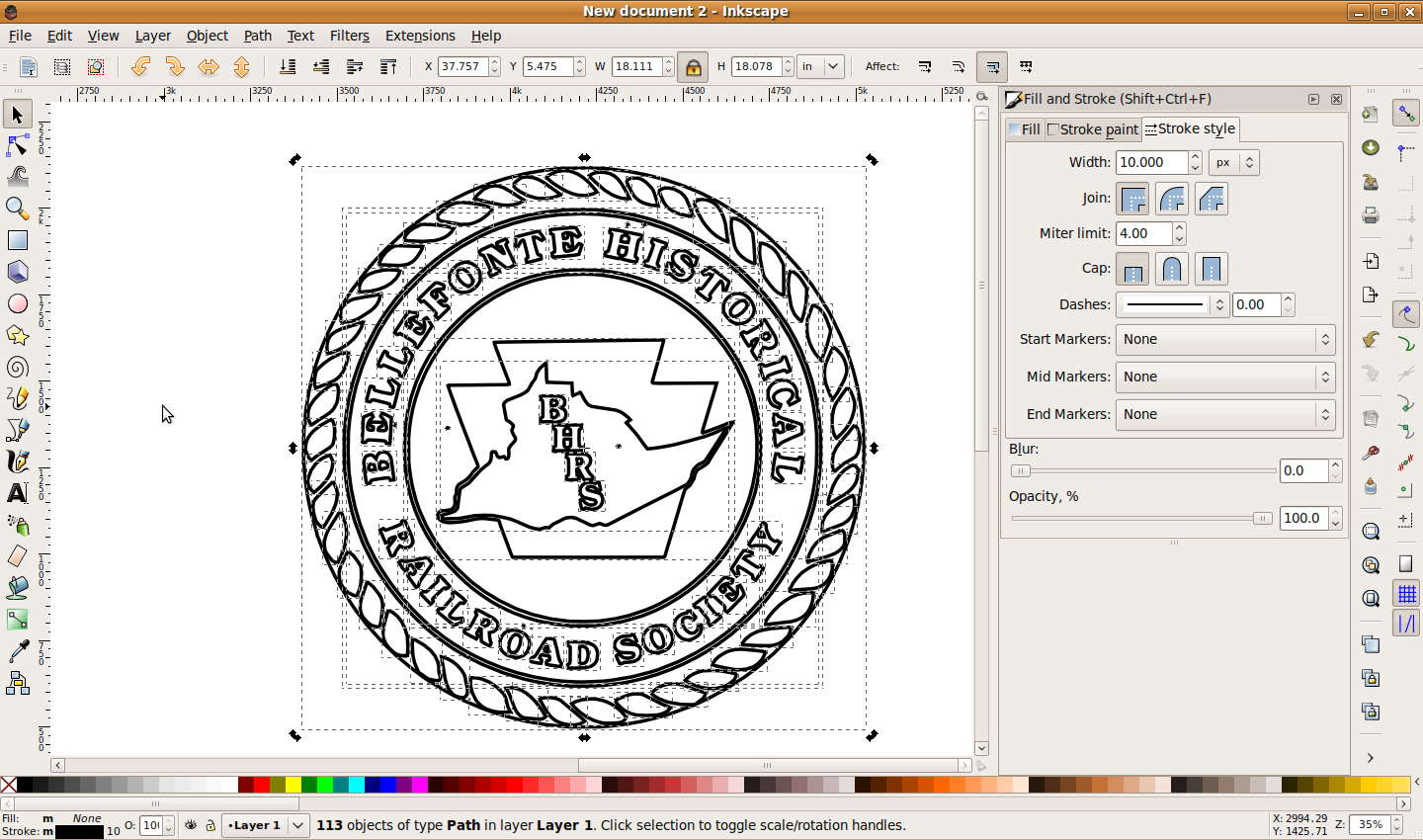Screen dimensions: 1423x840
Task: Open the Layer 1 selector dropdown
Action: [265, 825]
